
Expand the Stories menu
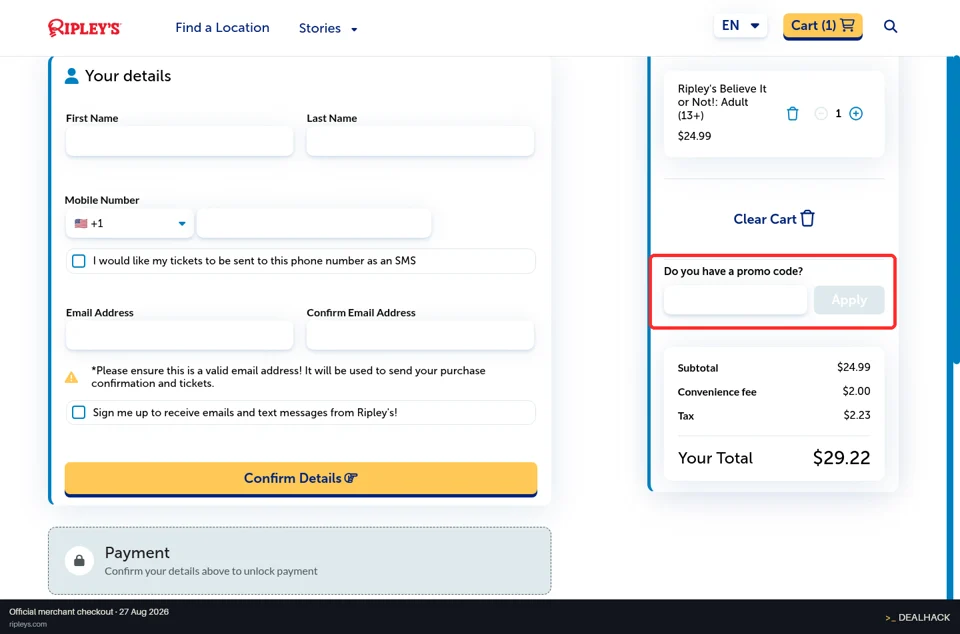(328, 28)
